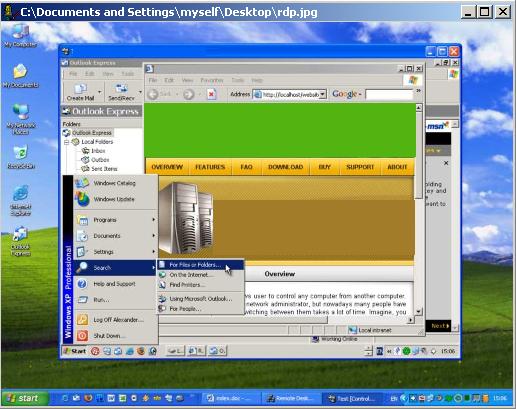Viewport: 516px width, 409px height.
Task: Select the My Documents desktop icon
Action: pyautogui.click(x=20, y=76)
